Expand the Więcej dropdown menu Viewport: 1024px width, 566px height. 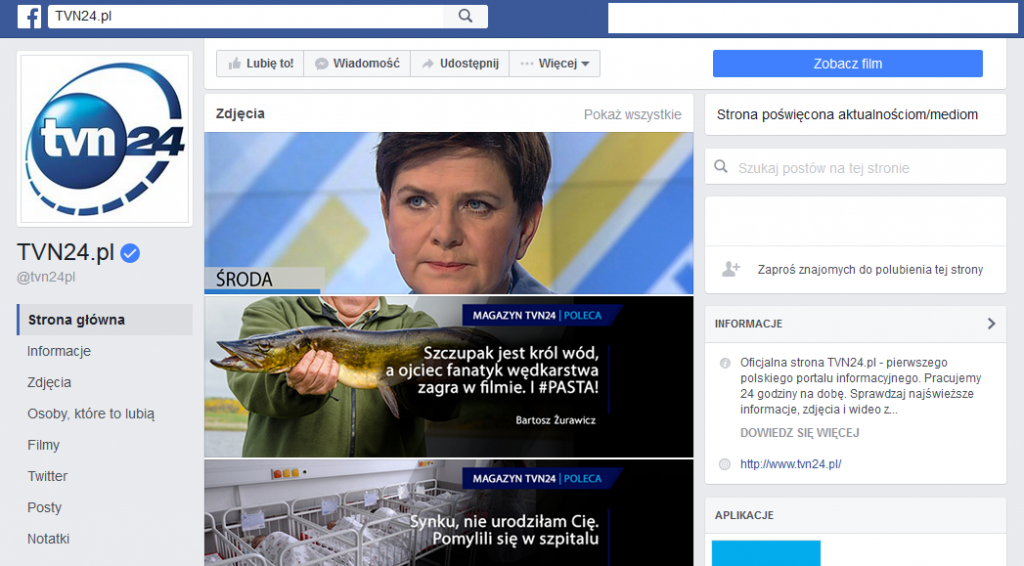tap(555, 63)
